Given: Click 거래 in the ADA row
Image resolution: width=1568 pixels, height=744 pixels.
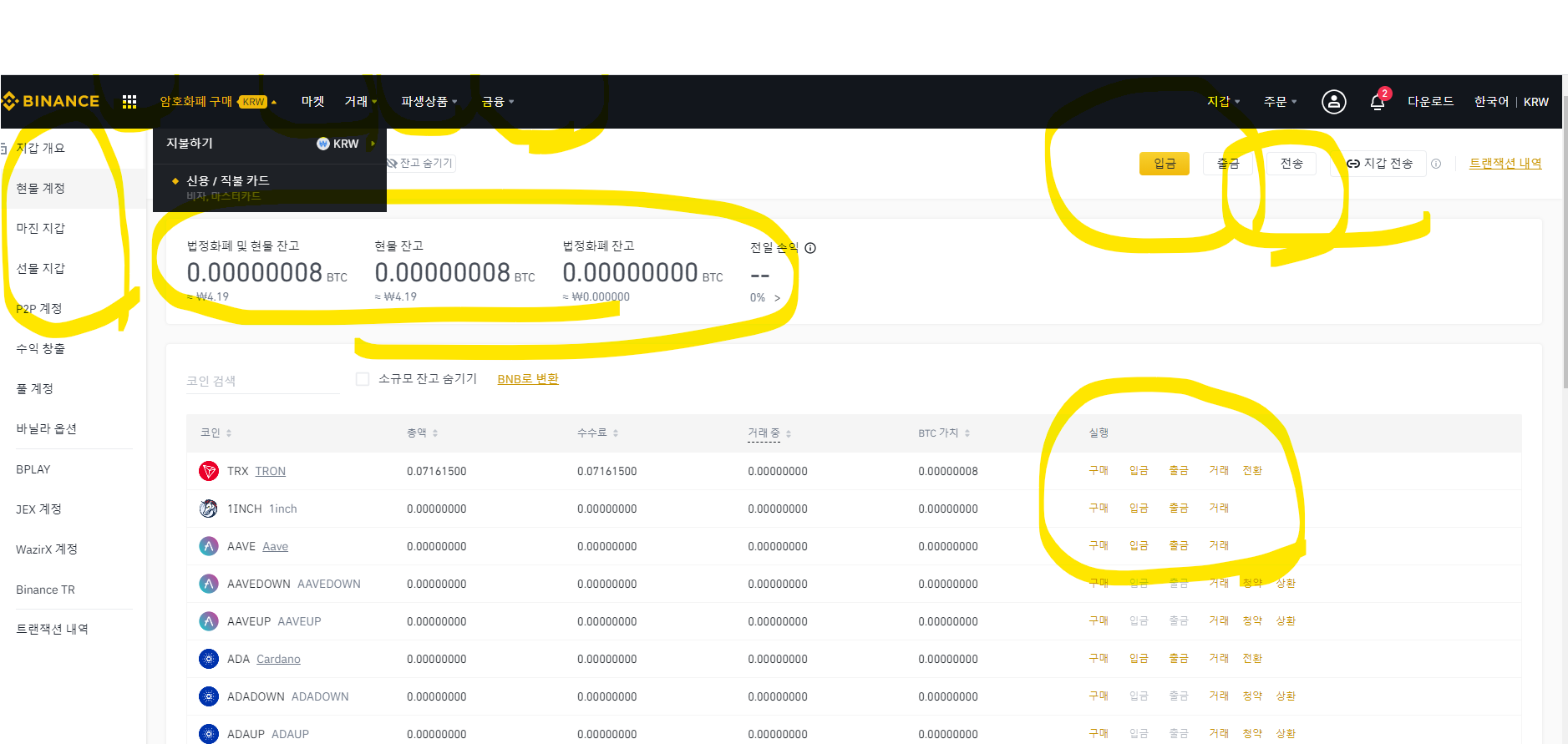Looking at the screenshot, I should [1219, 659].
